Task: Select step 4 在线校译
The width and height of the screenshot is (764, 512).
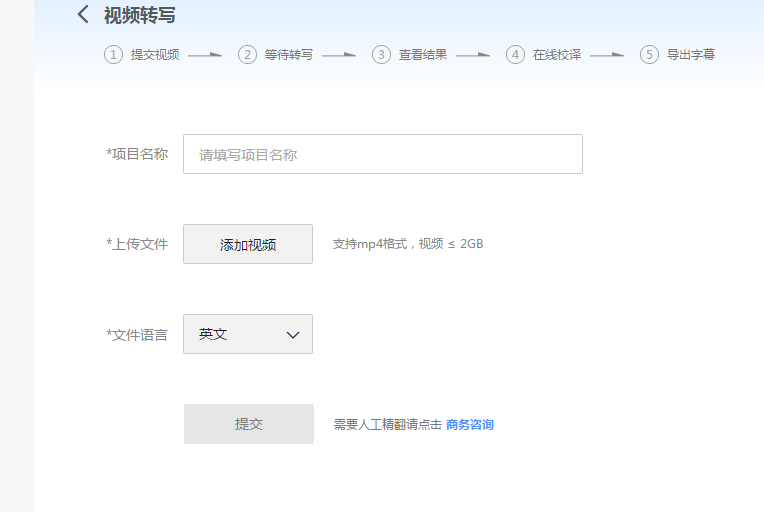Action: pos(544,55)
